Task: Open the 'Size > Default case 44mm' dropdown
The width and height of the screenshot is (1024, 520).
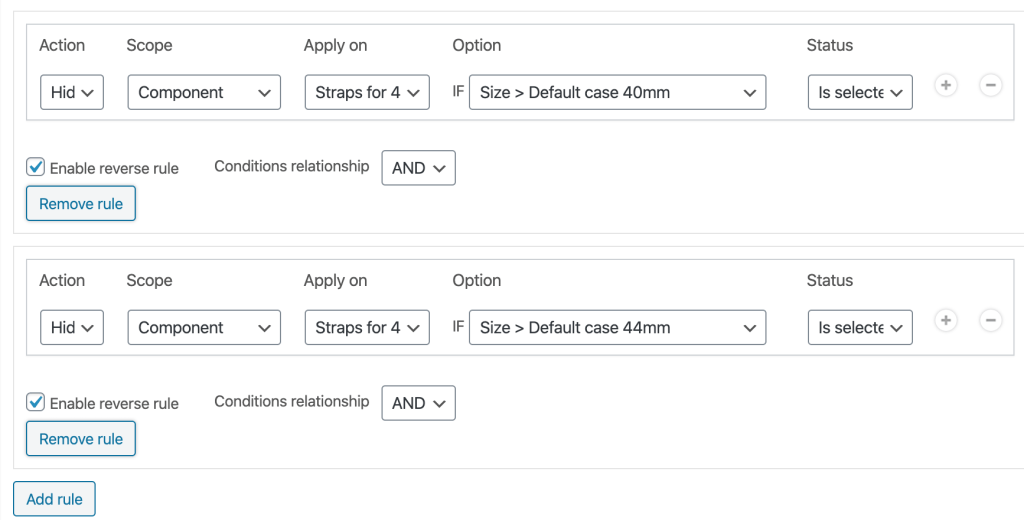Action: coord(617,327)
